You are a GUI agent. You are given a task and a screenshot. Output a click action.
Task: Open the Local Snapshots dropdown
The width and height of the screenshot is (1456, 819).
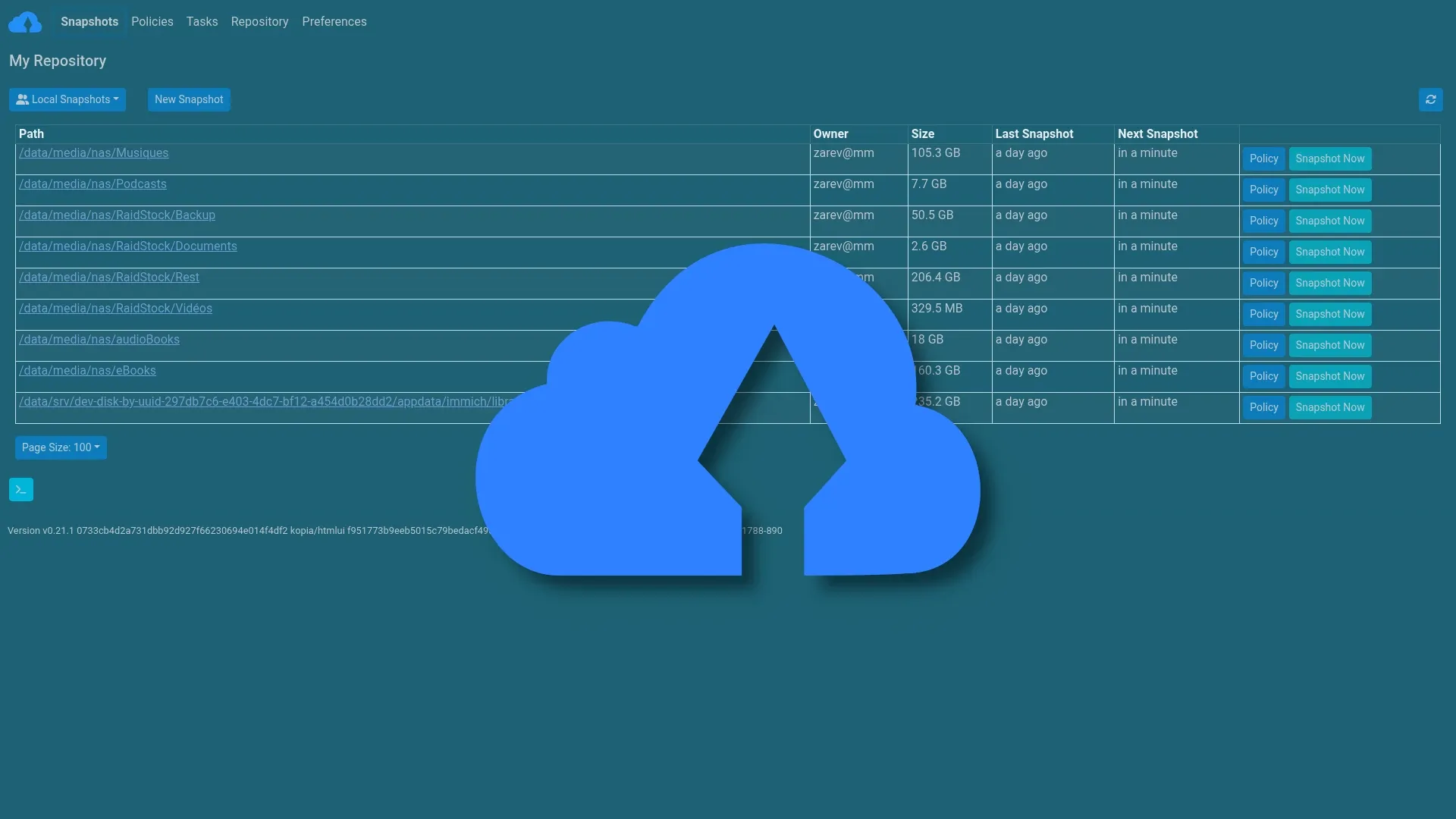67,99
